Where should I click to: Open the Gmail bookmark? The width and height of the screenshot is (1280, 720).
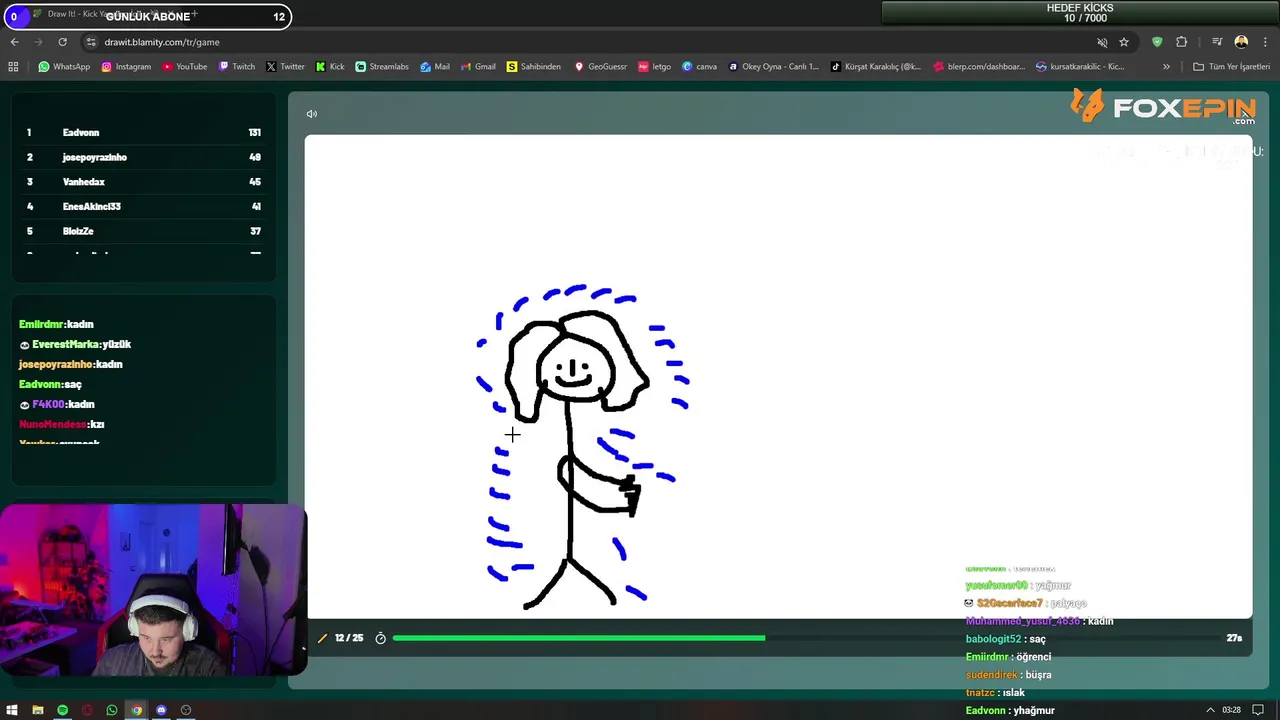pyautogui.click(x=478, y=67)
